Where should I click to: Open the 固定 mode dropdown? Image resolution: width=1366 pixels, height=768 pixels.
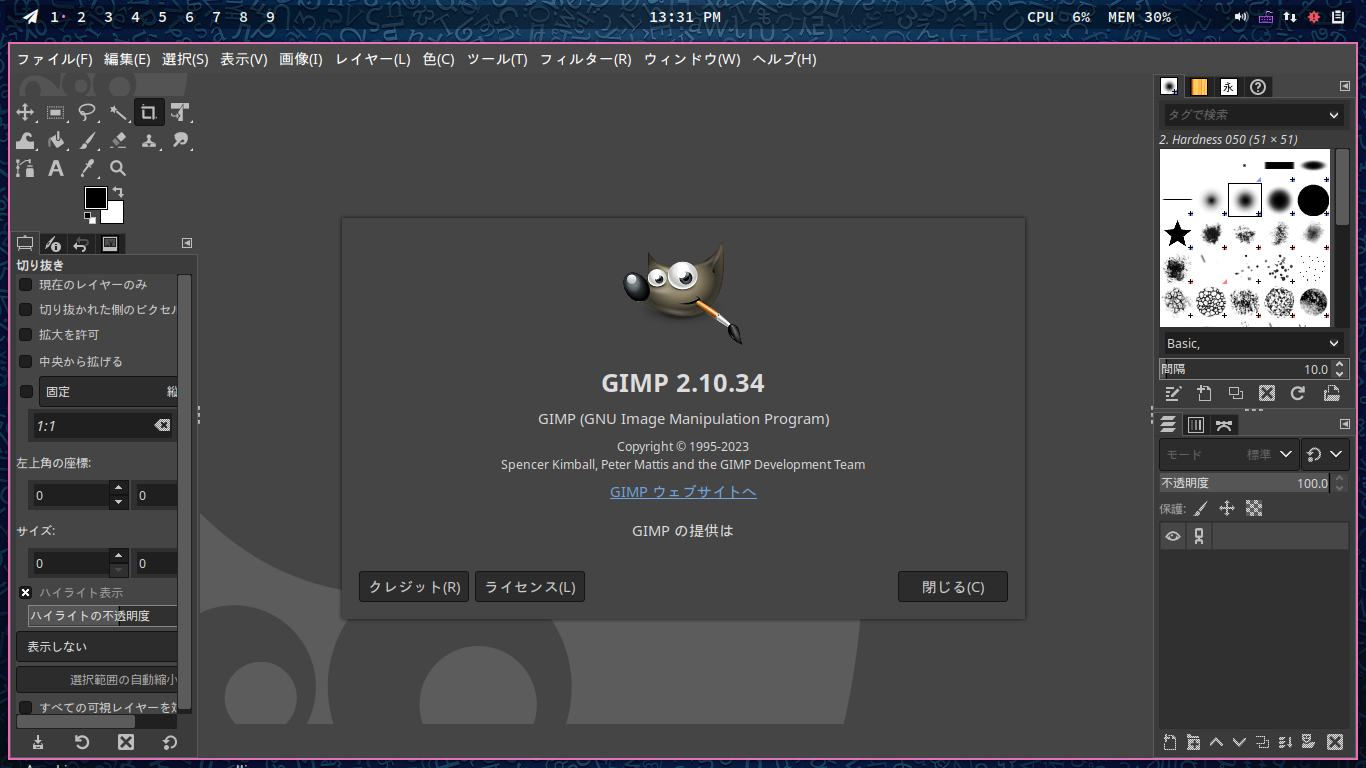point(108,392)
